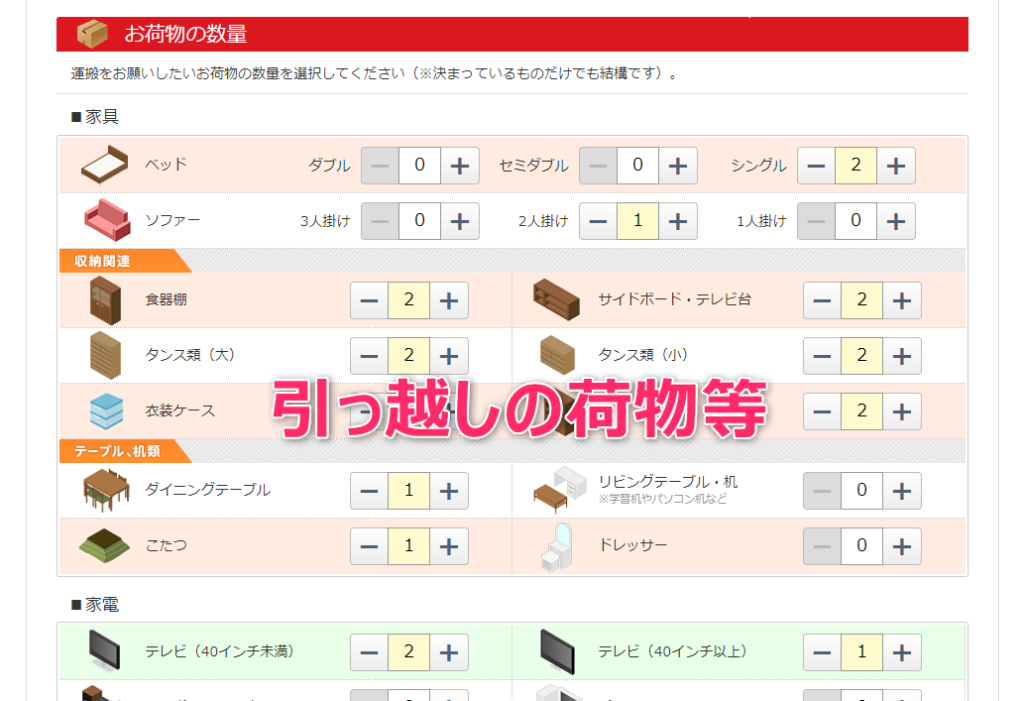Decrease 食器棚 count with minus

coord(369,301)
